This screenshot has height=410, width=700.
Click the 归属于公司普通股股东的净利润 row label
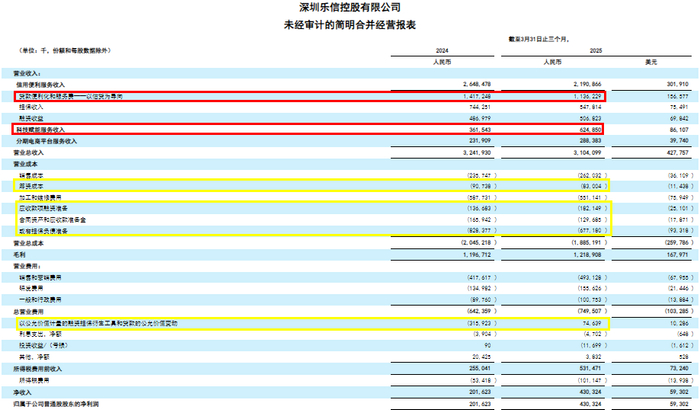pos(56,404)
